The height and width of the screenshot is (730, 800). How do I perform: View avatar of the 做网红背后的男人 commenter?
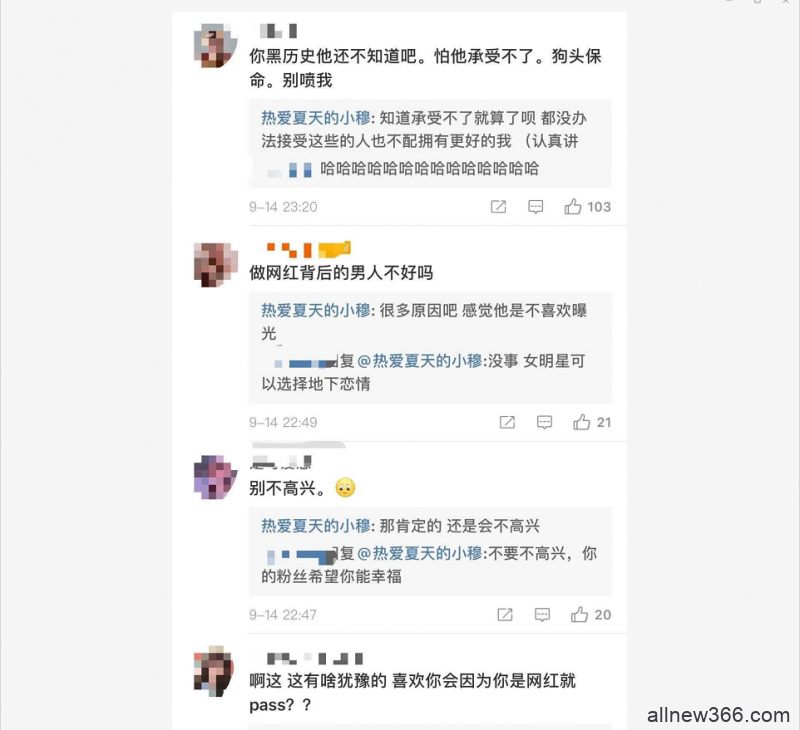[215, 265]
